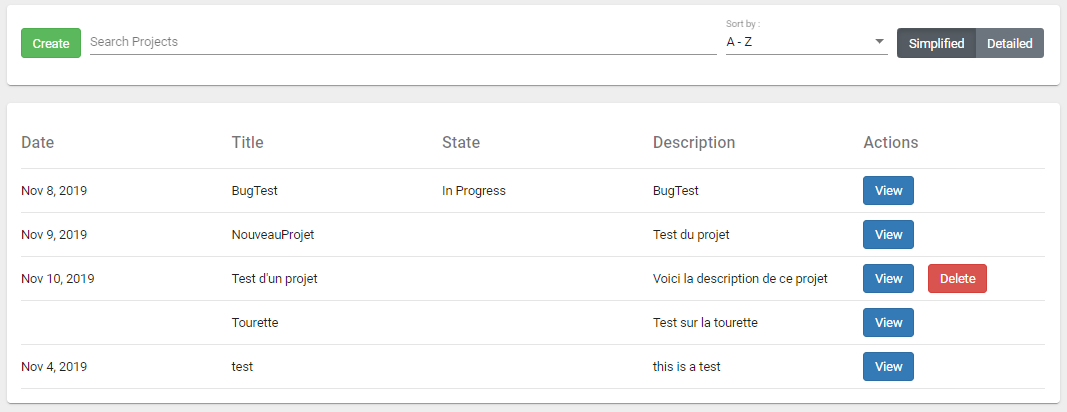View the NouveauProjet project
The height and width of the screenshot is (412, 1067).
pos(888,234)
